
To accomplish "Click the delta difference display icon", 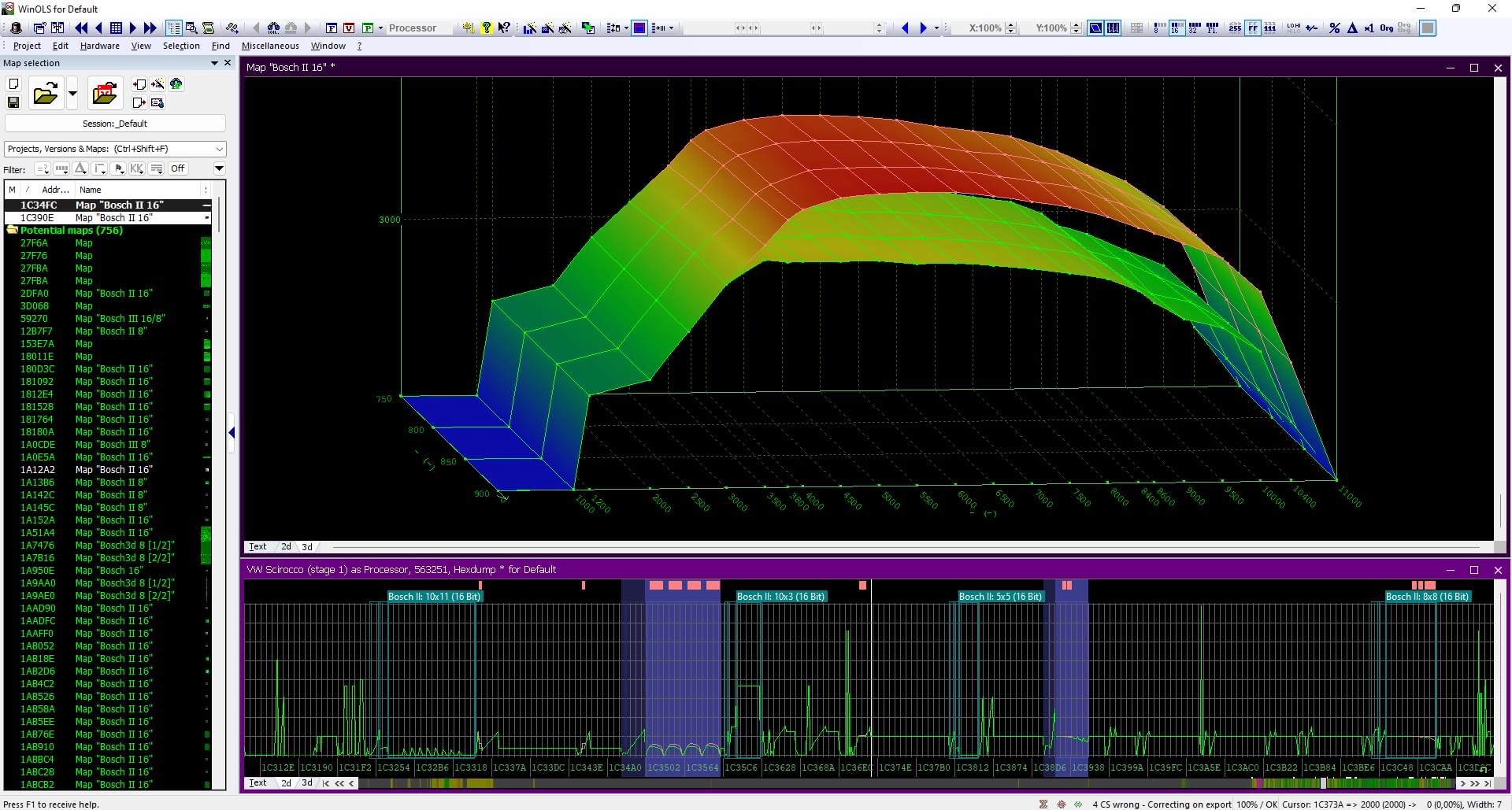I will (x=1351, y=28).
